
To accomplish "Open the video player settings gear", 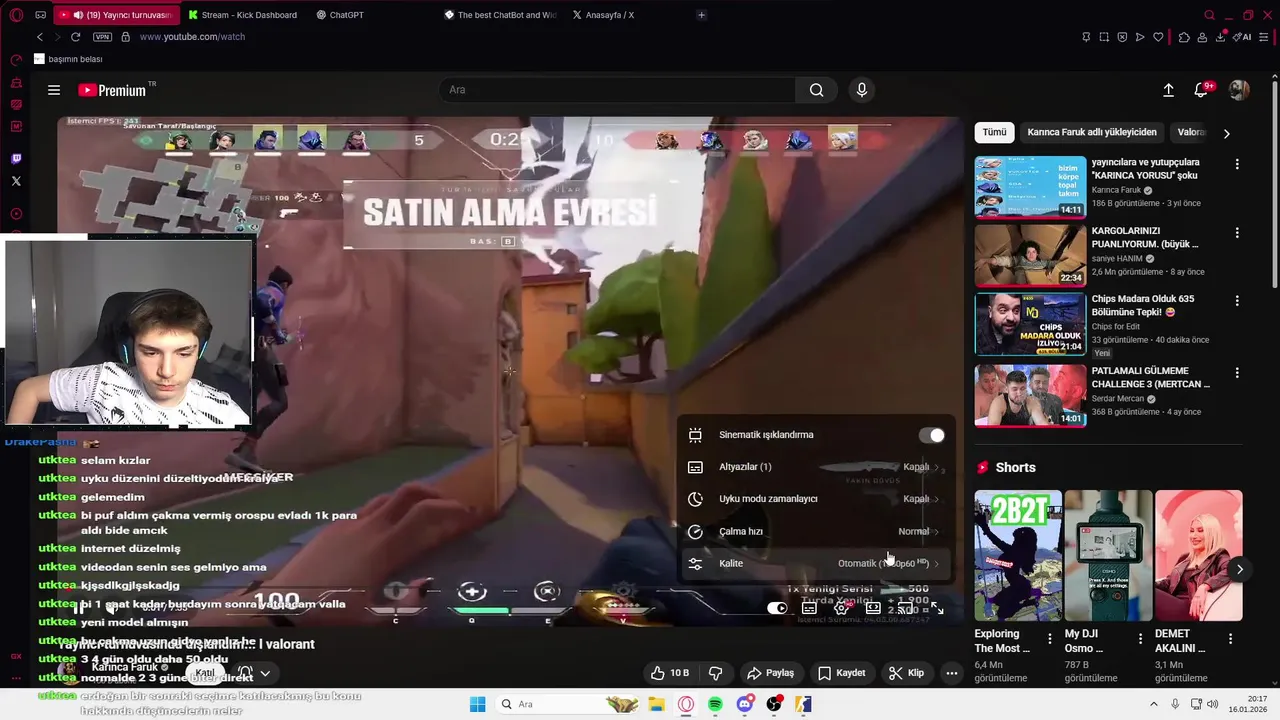I will (x=841, y=608).
